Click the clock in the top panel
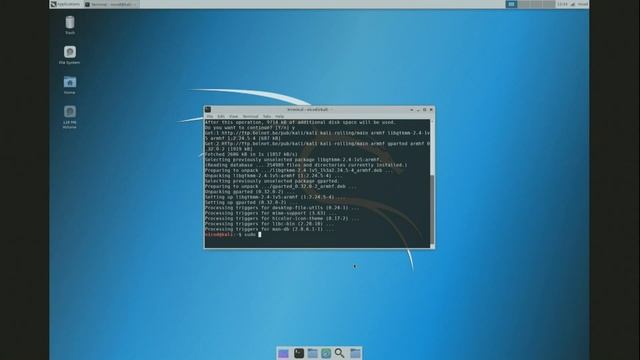The image size is (640, 360). [x=562, y=4]
